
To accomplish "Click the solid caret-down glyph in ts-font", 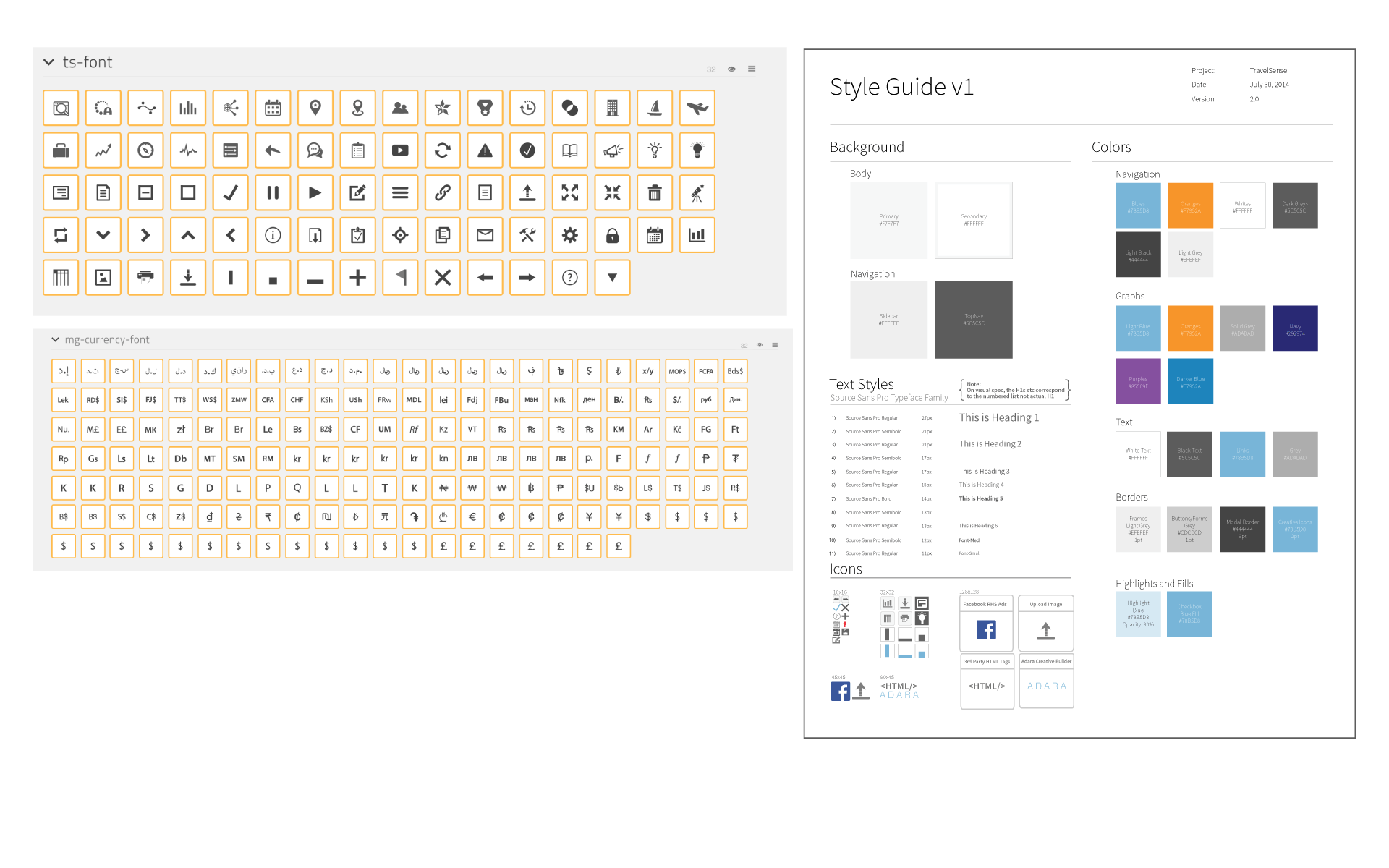I will point(612,278).
